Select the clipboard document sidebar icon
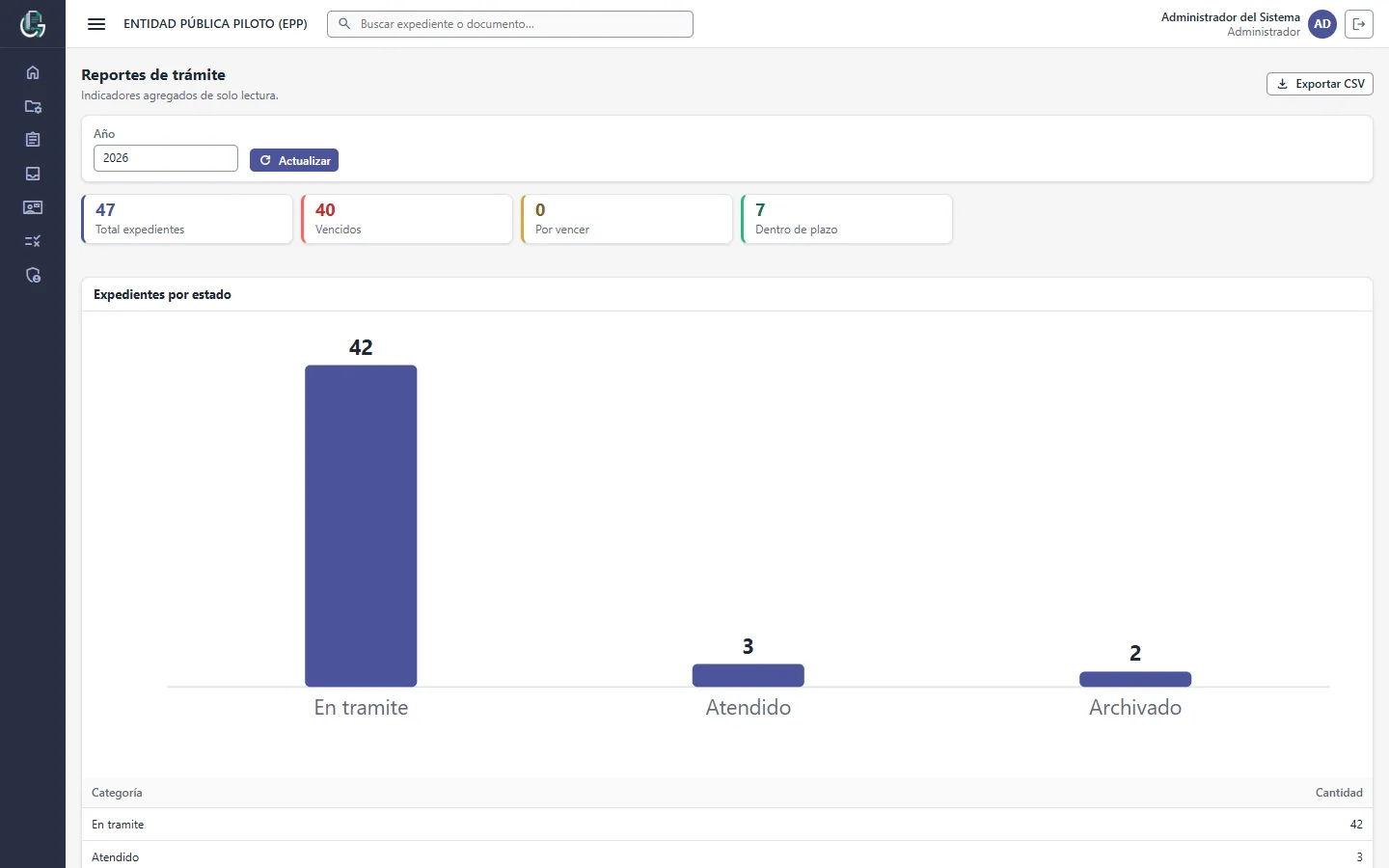 [33, 140]
